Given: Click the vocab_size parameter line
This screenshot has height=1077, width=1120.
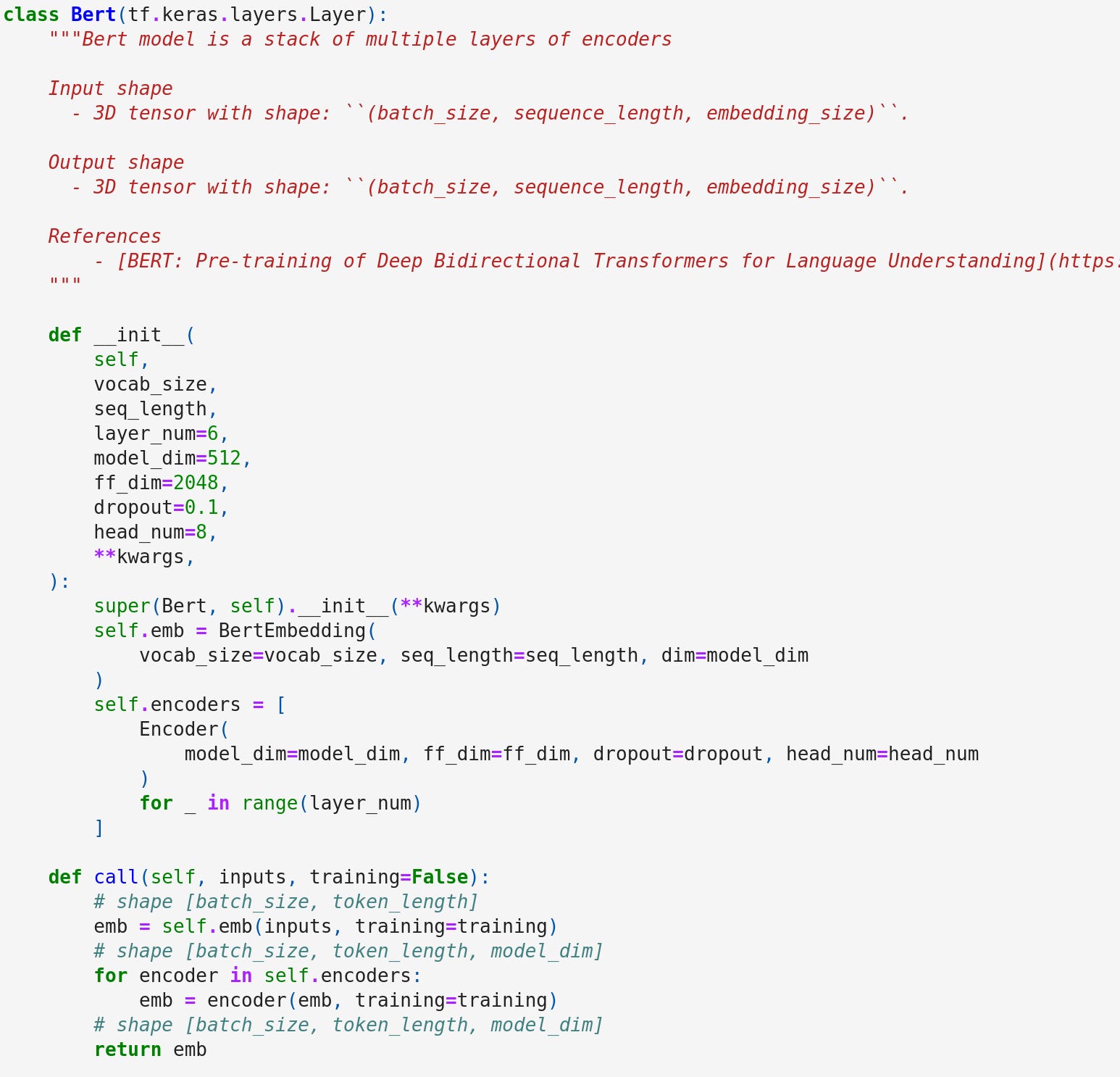Looking at the screenshot, I should pyautogui.click(x=155, y=384).
